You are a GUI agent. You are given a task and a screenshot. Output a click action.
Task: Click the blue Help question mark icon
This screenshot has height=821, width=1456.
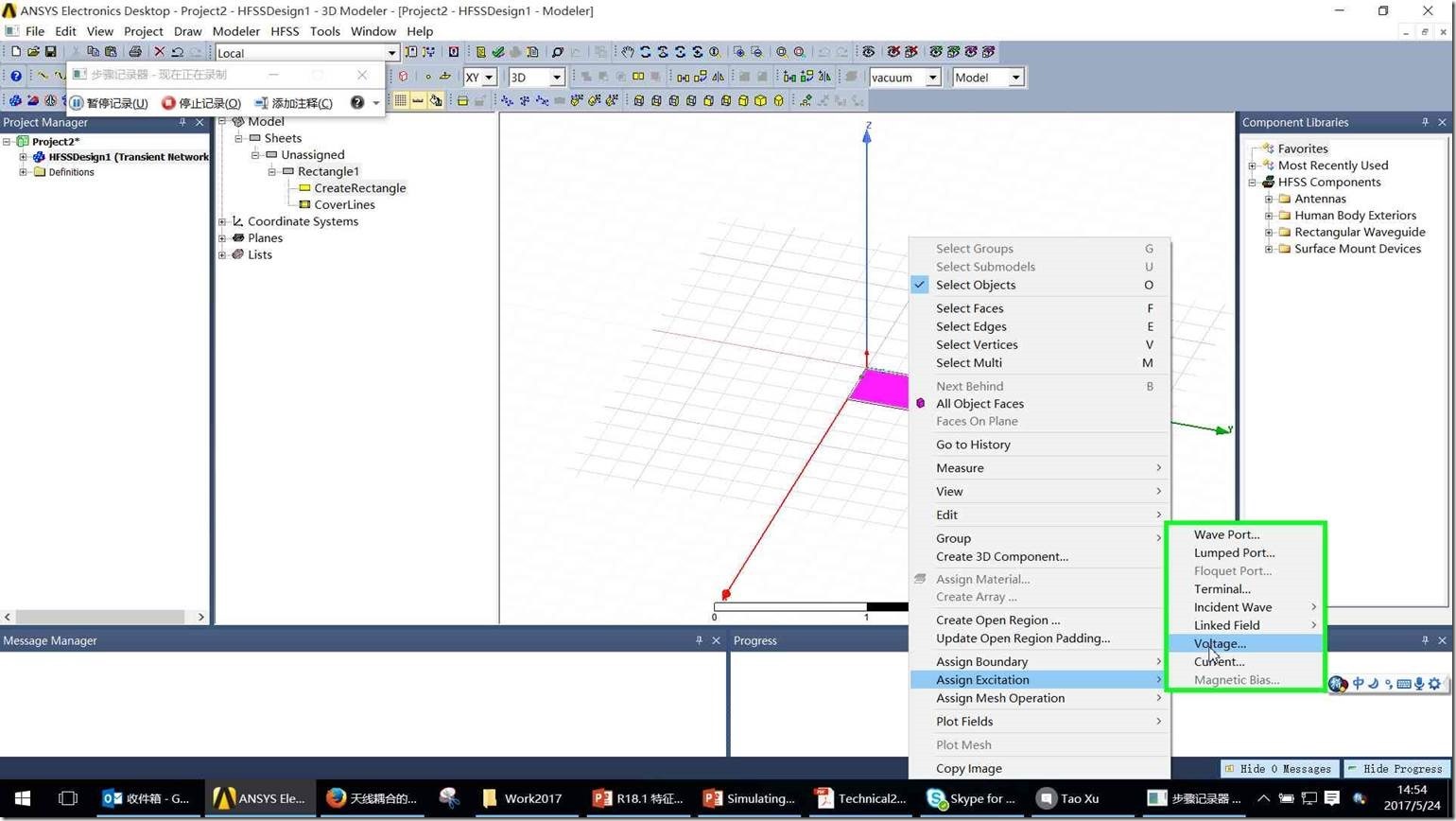coord(16,77)
